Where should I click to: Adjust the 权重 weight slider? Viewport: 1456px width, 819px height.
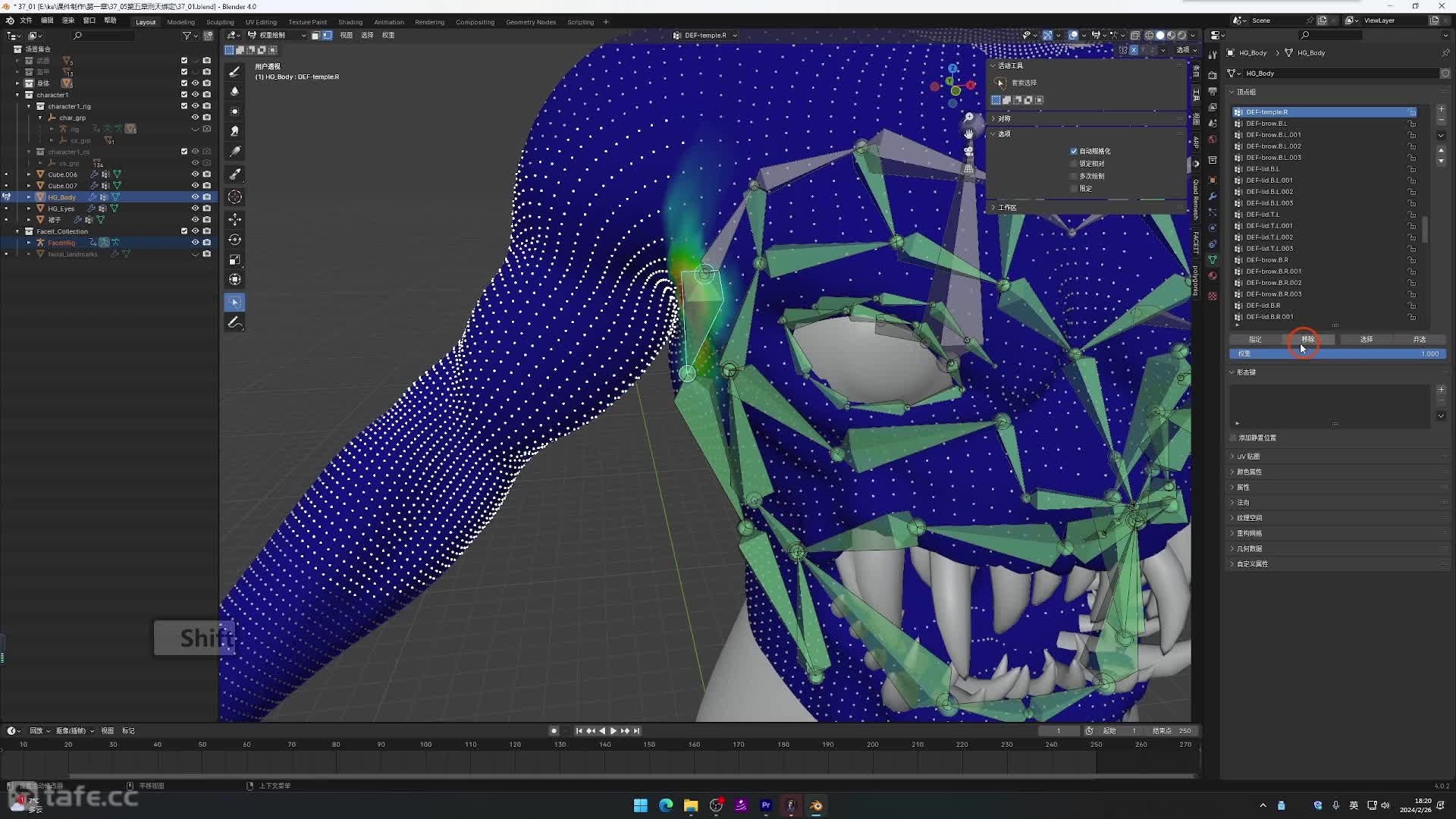[1338, 354]
